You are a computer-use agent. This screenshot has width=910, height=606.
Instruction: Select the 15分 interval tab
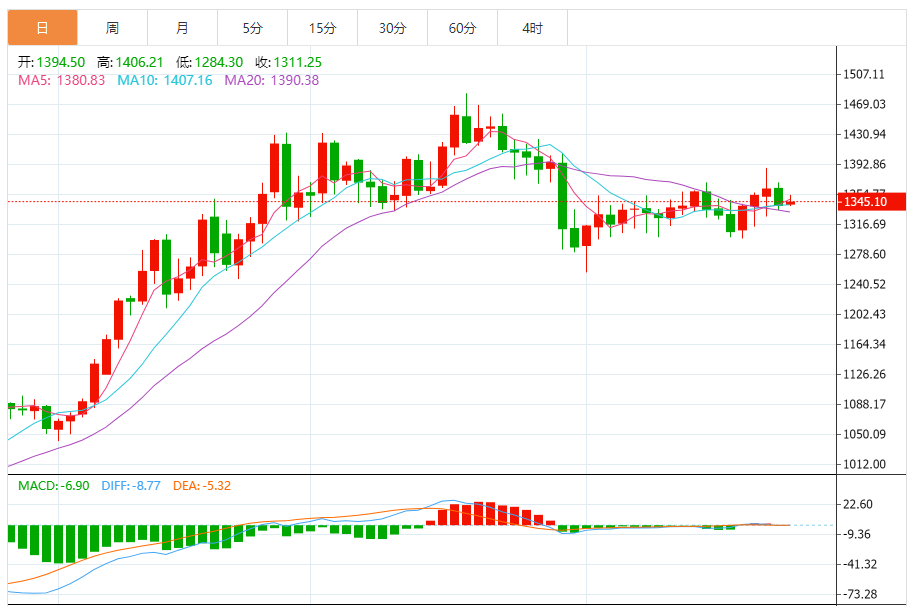pos(322,28)
